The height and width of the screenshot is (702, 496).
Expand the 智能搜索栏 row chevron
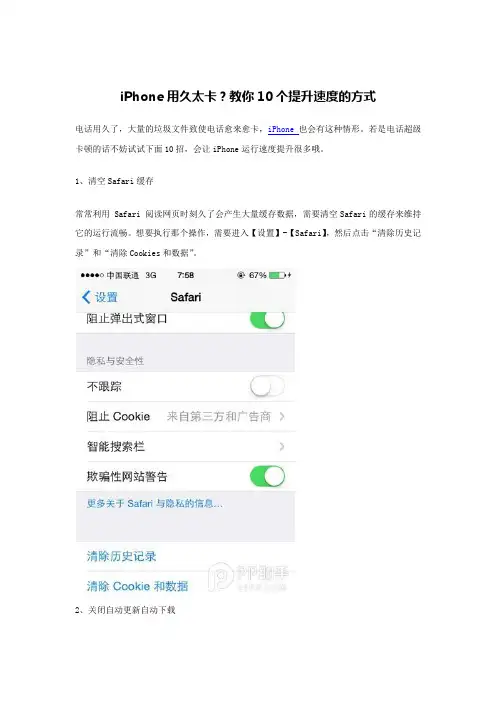coord(282,446)
